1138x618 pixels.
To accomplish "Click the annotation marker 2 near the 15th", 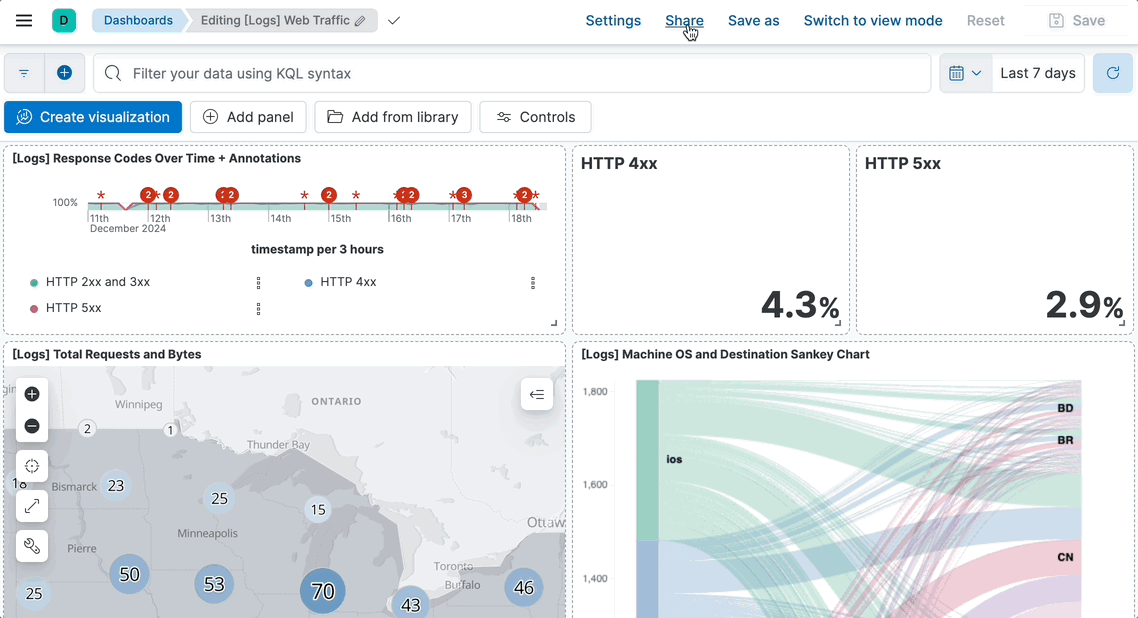I will tap(329, 194).
